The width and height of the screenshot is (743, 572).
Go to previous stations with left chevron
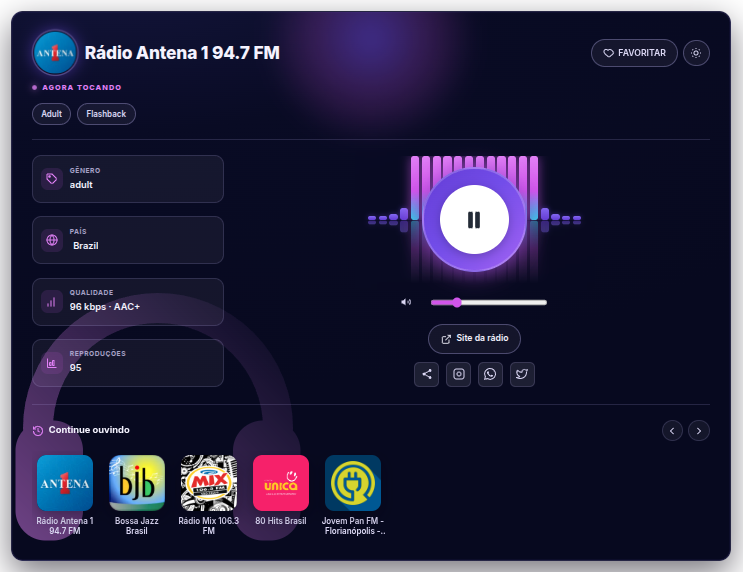[x=672, y=431]
